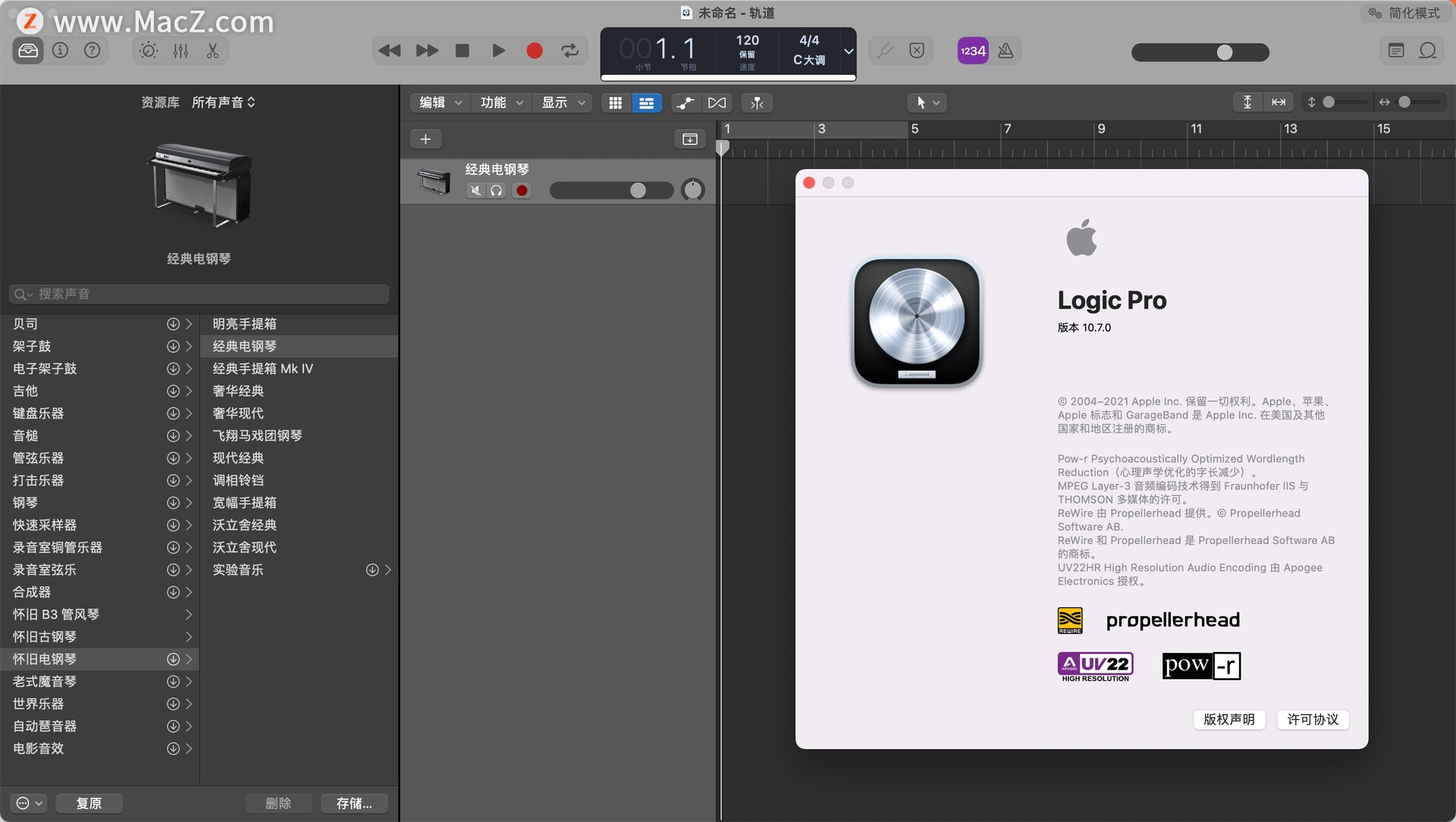Open the 功能 menu dropdown
The image size is (1456, 822).
501,102
